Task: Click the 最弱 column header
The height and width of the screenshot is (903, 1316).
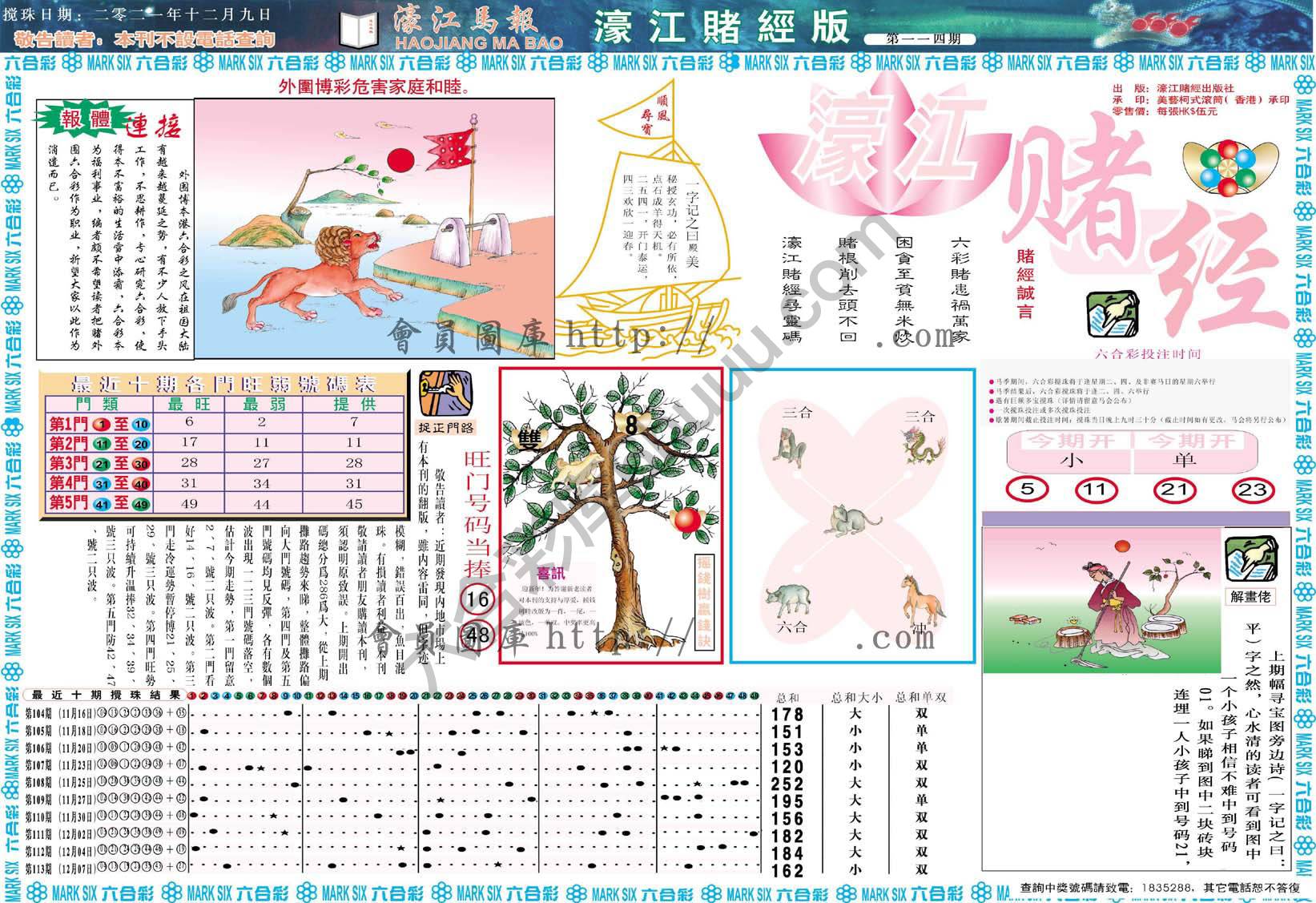Action: pyautogui.click(x=264, y=404)
